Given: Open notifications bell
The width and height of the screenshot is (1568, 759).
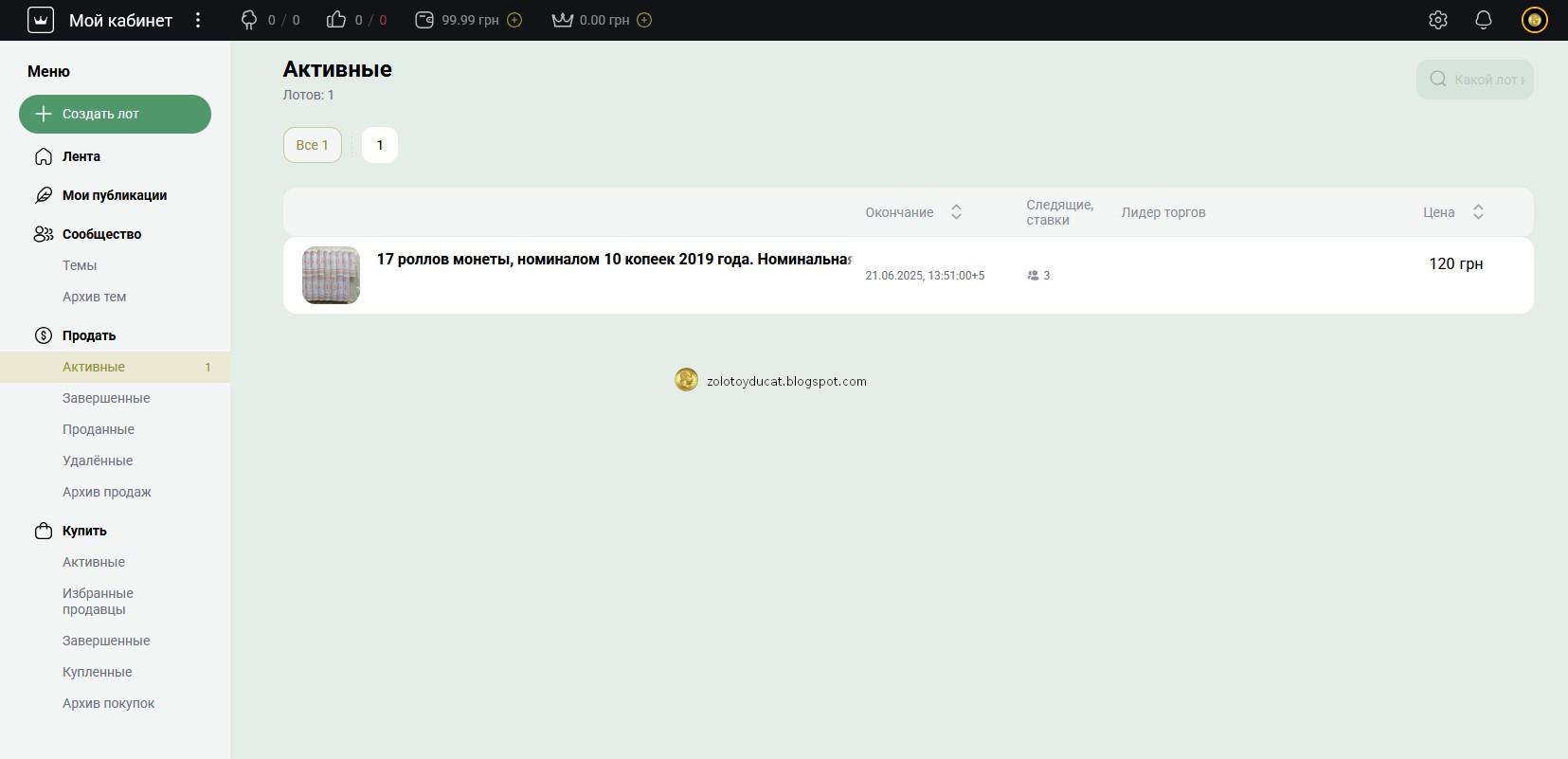Looking at the screenshot, I should pyautogui.click(x=1484, y=20).
